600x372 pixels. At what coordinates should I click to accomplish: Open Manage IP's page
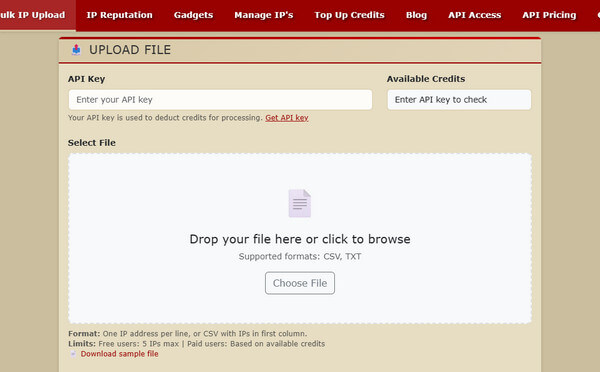tap(264, 15)
